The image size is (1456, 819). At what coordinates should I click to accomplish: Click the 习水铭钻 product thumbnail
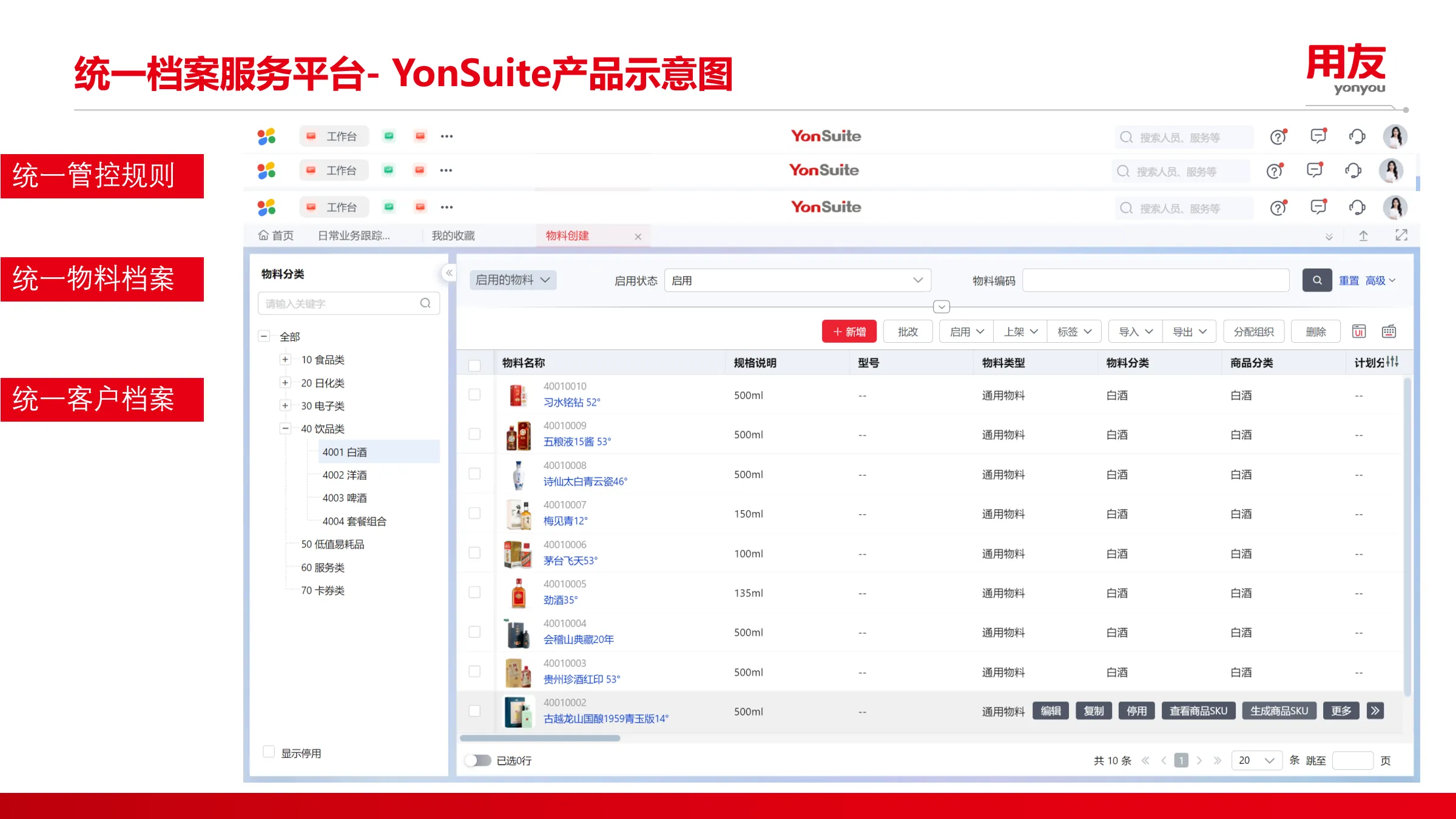coord(518,395)
